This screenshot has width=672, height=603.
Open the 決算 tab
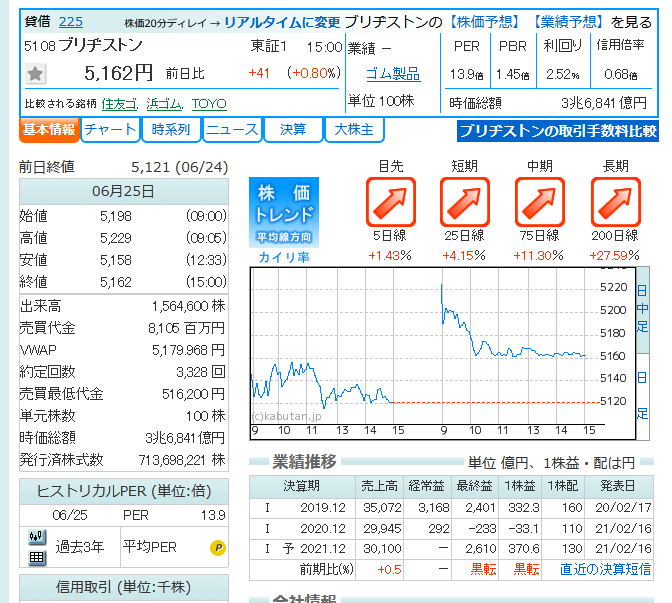293,129
